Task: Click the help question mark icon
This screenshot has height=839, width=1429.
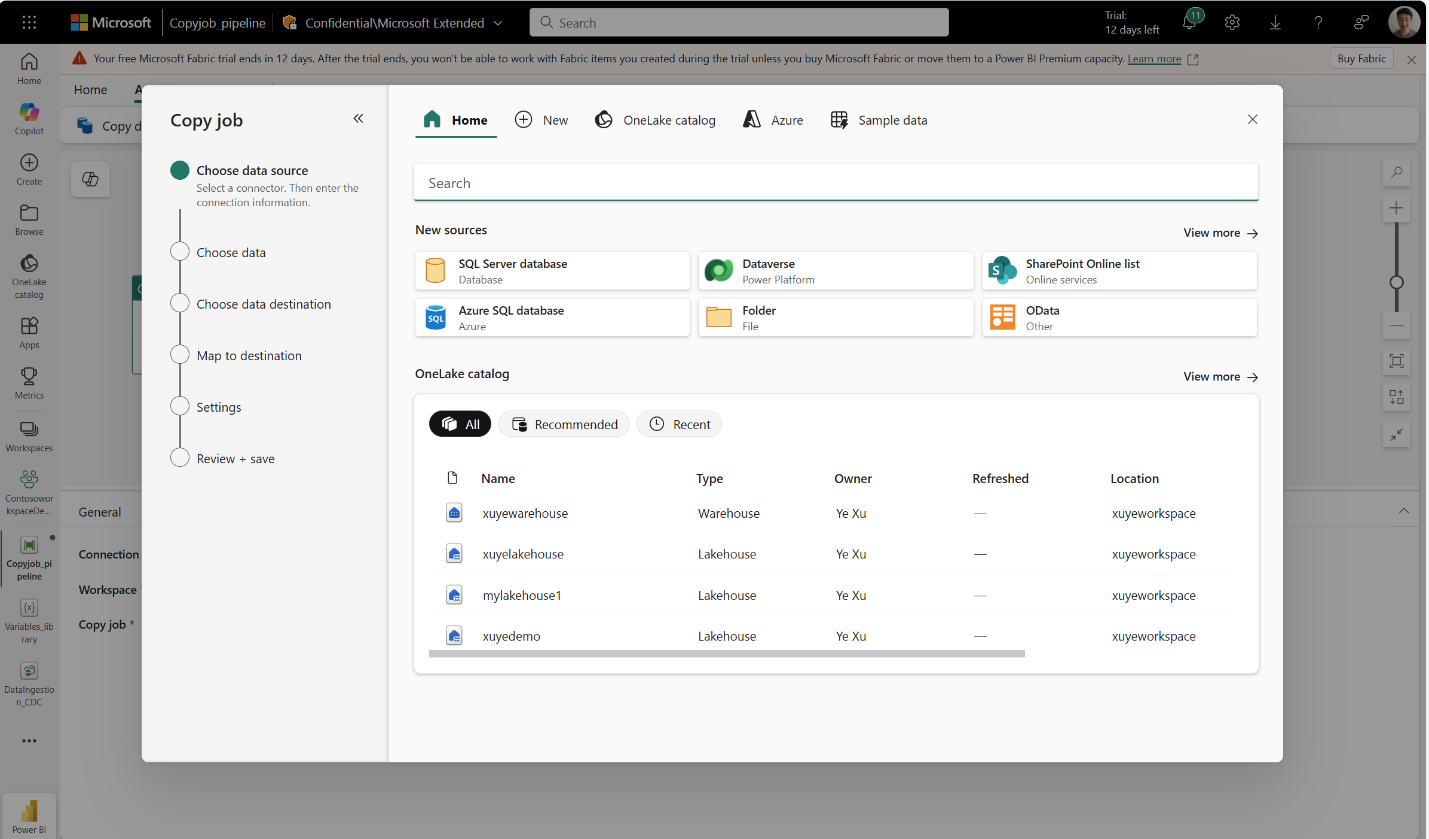Action: (1318, 22)
